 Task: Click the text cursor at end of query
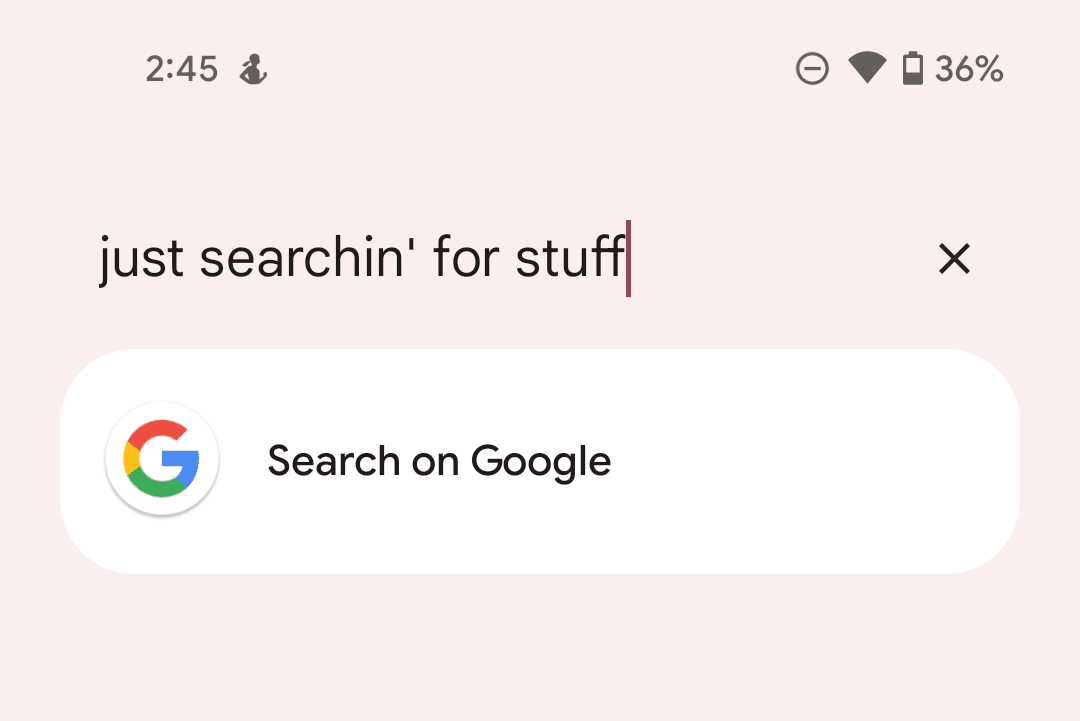pyautogui.click(x=628, y=258)
